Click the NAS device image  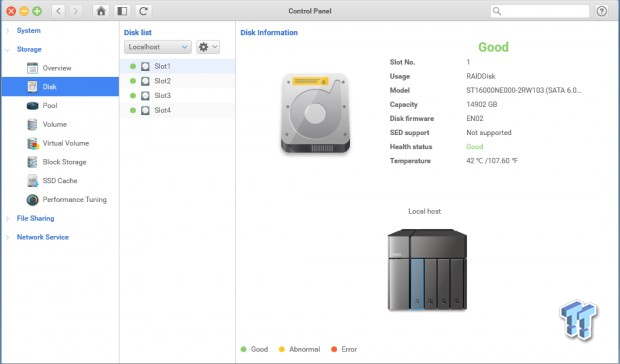click(x=427, y=270)
